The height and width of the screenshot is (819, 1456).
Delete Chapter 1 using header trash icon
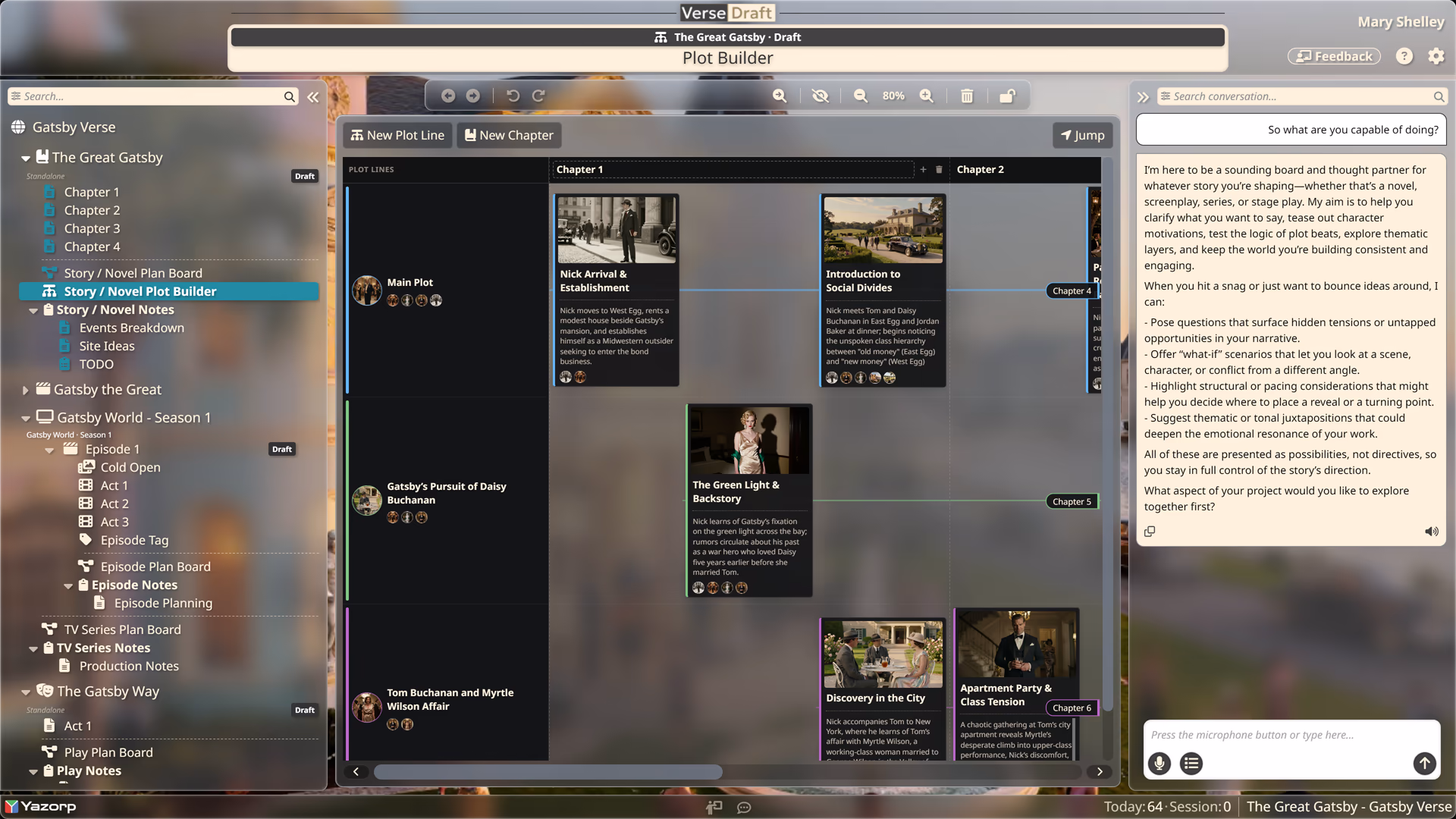click(939, 170)
